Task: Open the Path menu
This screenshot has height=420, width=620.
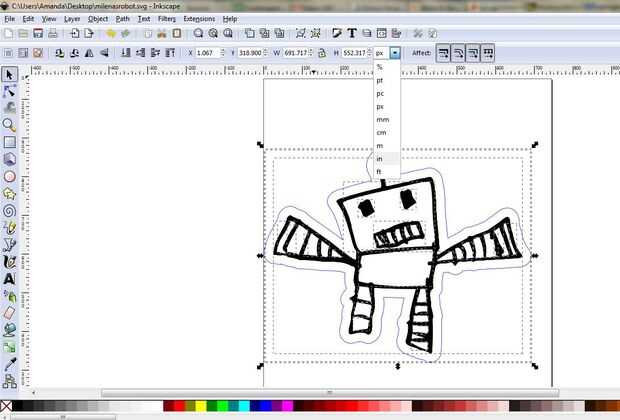Action: (x=123, y=19)
